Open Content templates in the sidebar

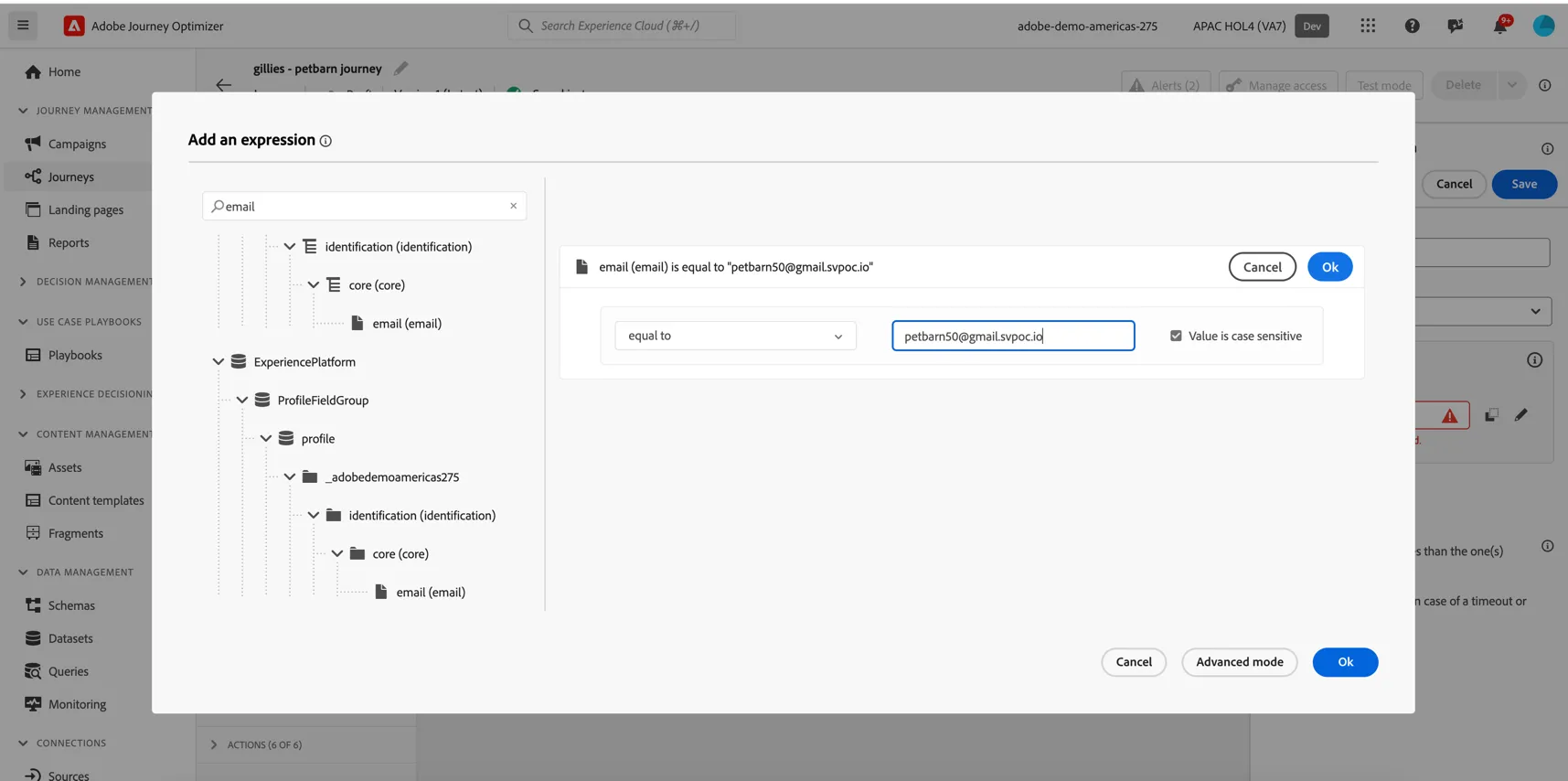[x=96, y=500]
